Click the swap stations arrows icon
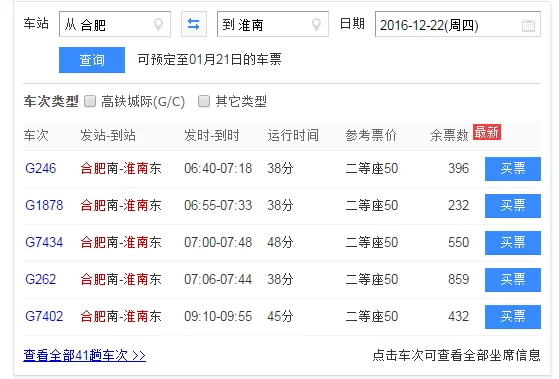Viewport: 559px width, 379px height. click(194, 24)
